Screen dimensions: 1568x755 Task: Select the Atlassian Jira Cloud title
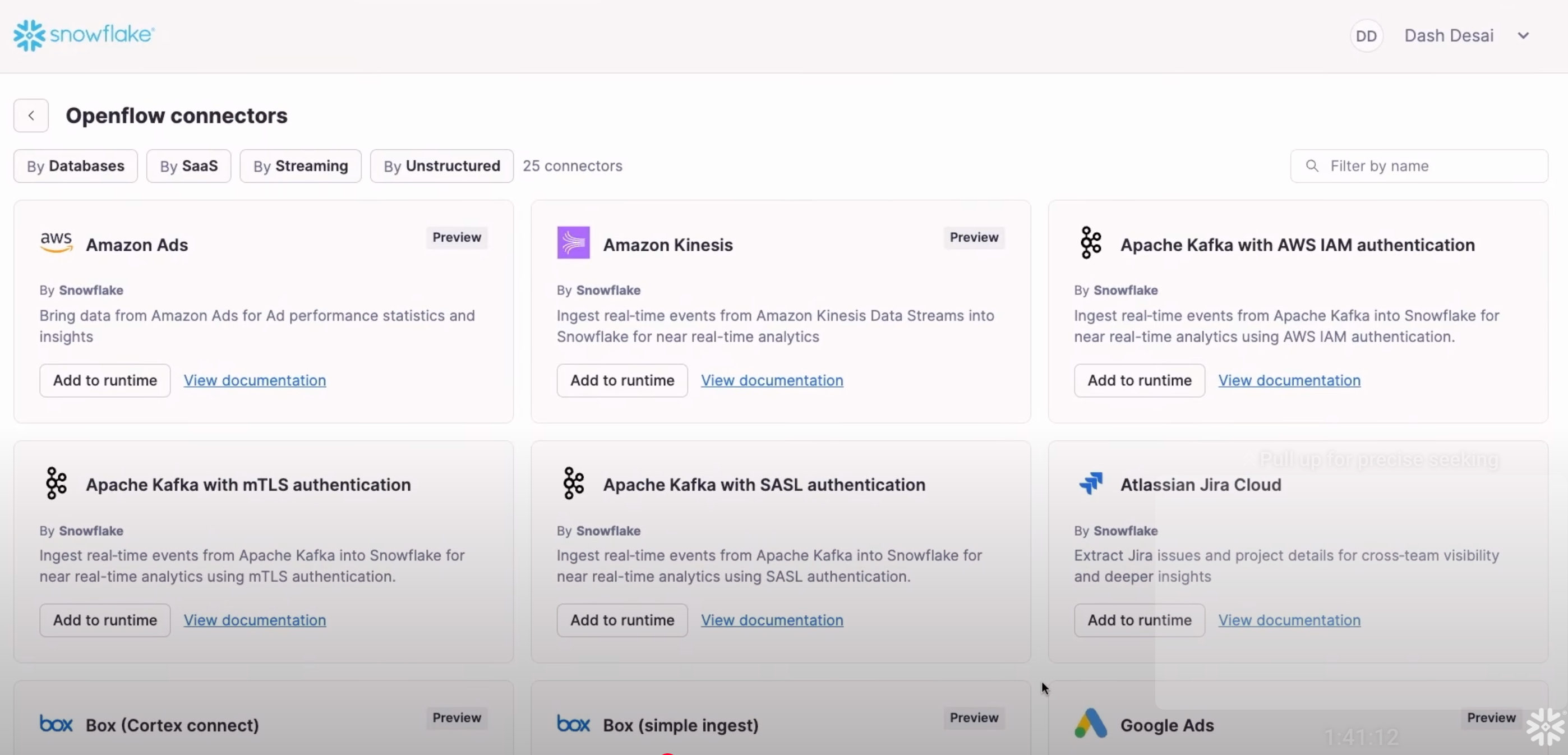pos(1201,485)
